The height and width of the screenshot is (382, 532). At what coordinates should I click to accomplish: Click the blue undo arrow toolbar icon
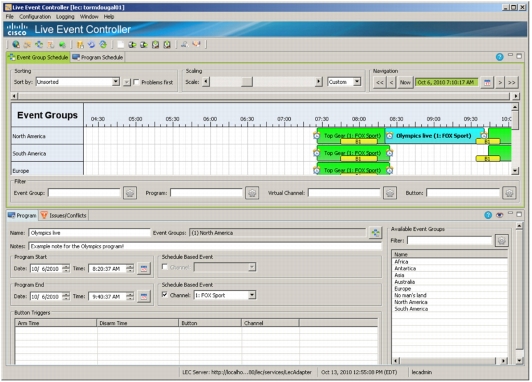coord(91,44)
